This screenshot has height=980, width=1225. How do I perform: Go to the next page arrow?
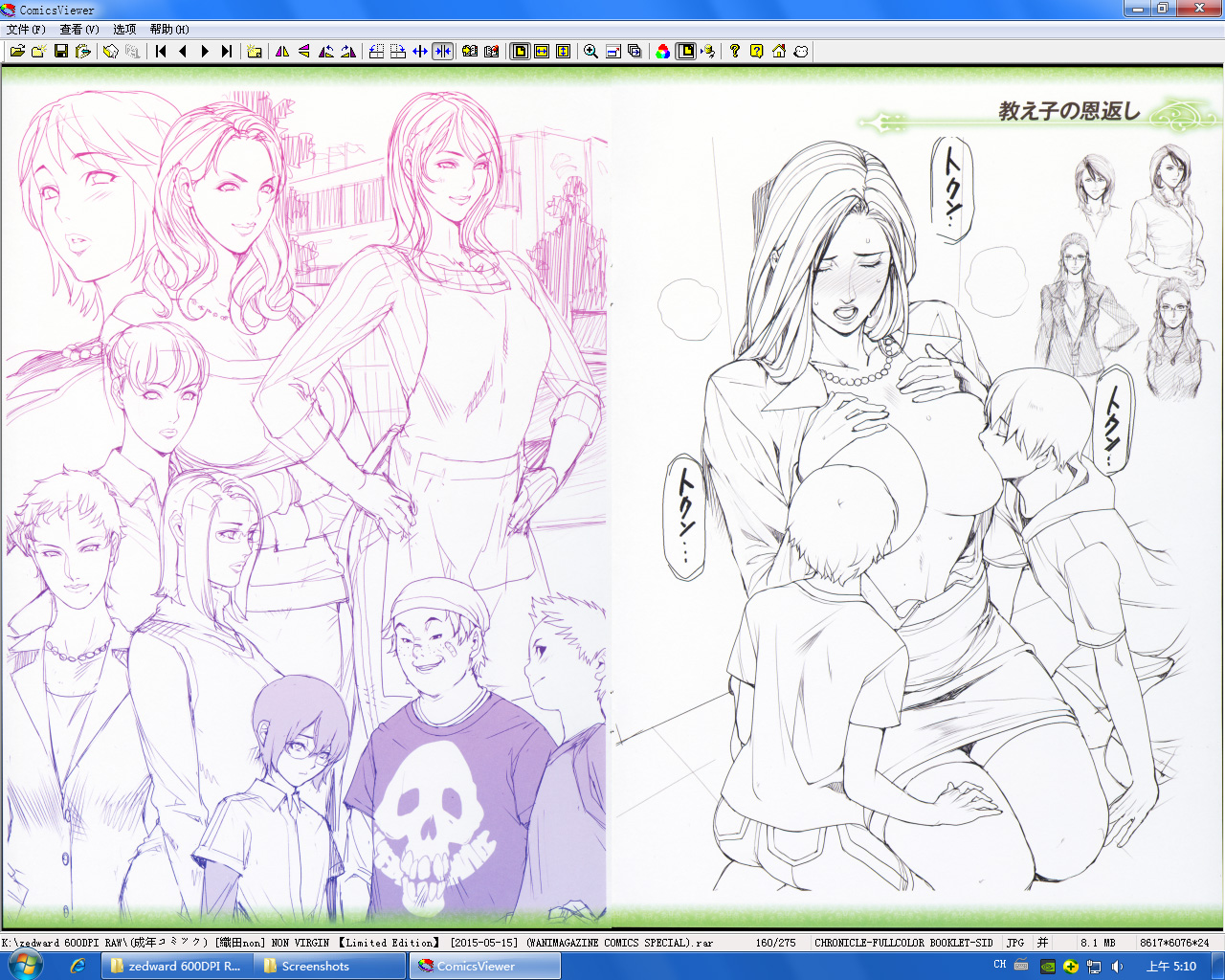205,52
